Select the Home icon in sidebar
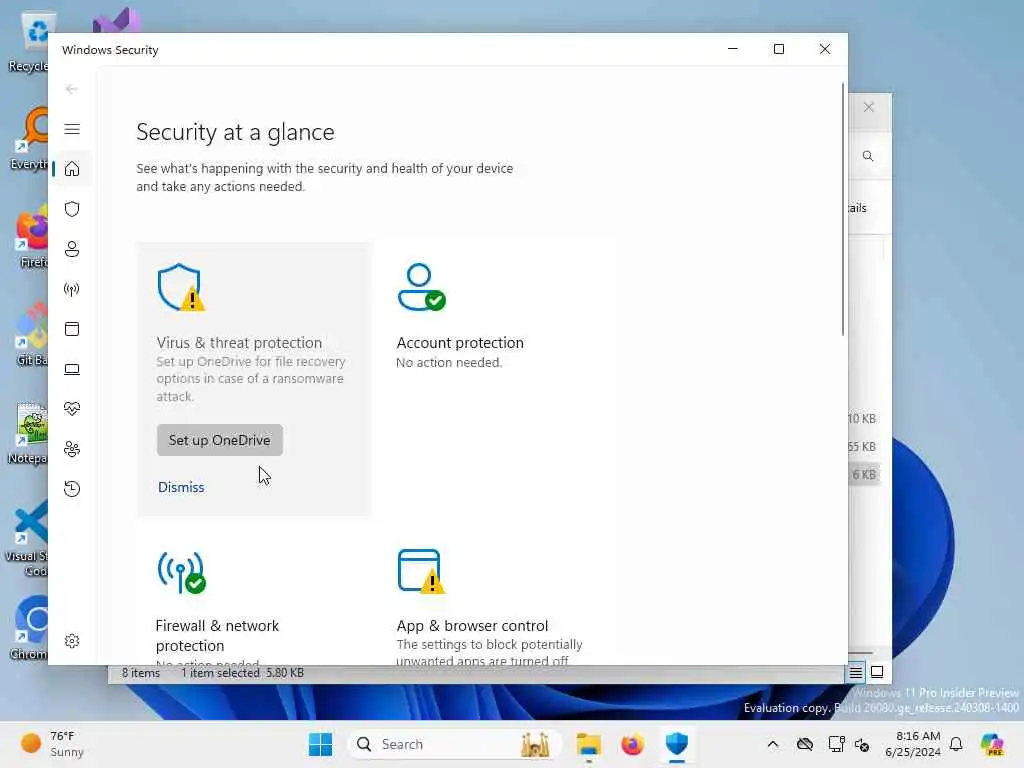The width and height of the screenshot is (1024, 768). tap(72, 169)
